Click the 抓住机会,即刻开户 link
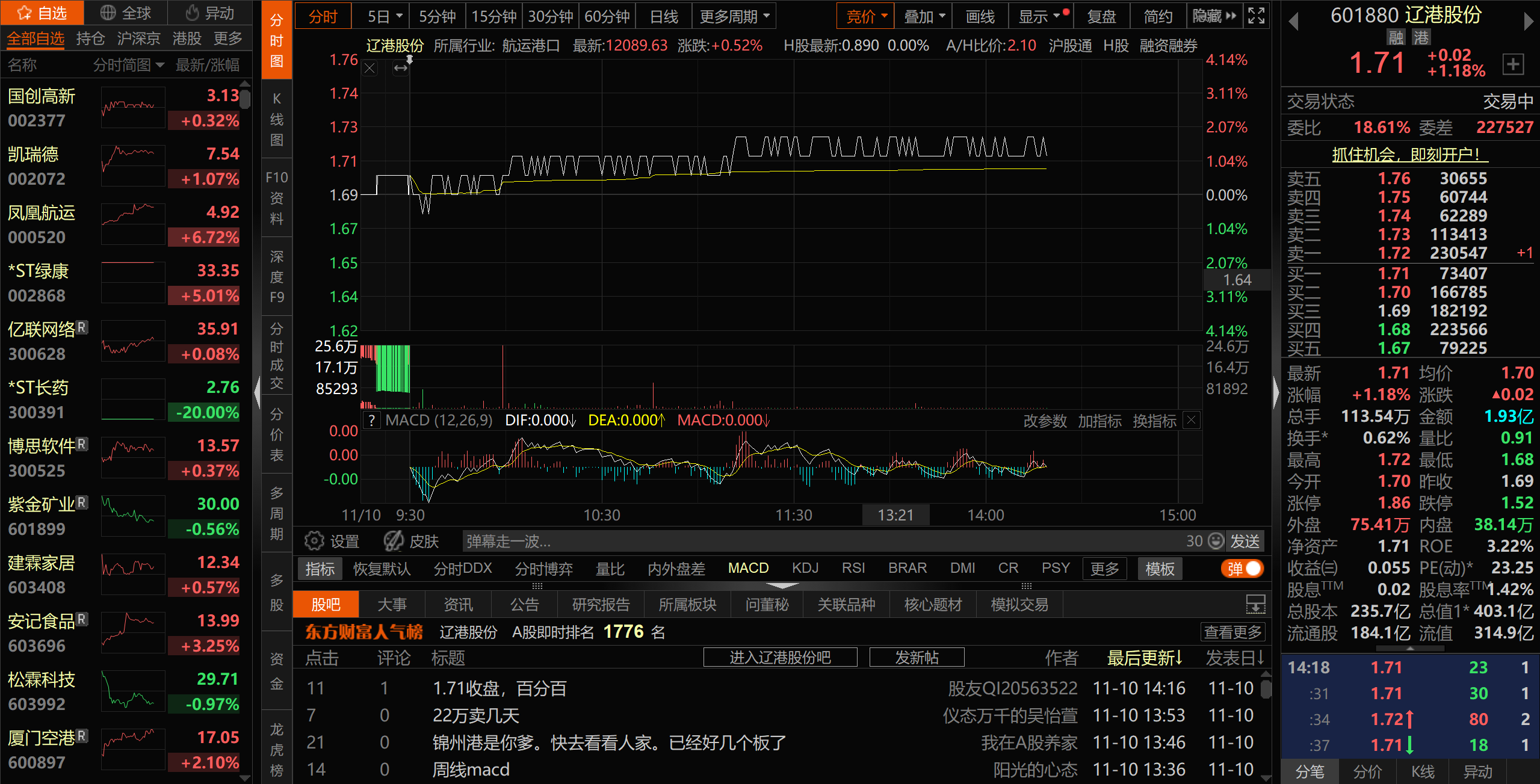1540x784 pixels. click(1409, 155)
